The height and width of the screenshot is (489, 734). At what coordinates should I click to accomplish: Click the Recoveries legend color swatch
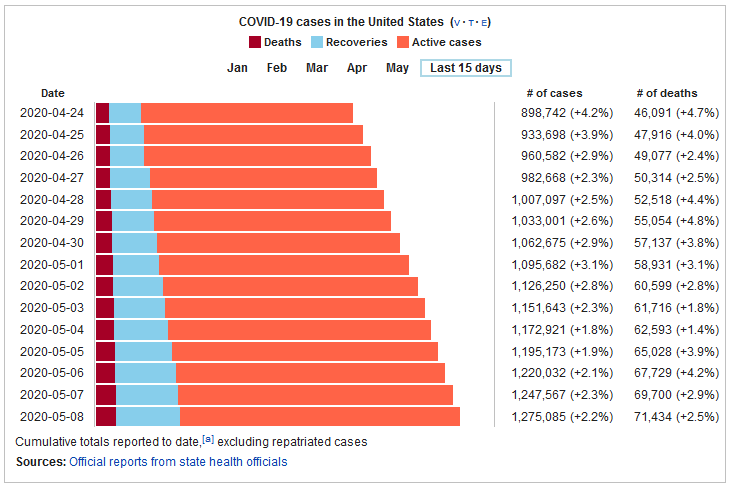[x=318, y=42]
